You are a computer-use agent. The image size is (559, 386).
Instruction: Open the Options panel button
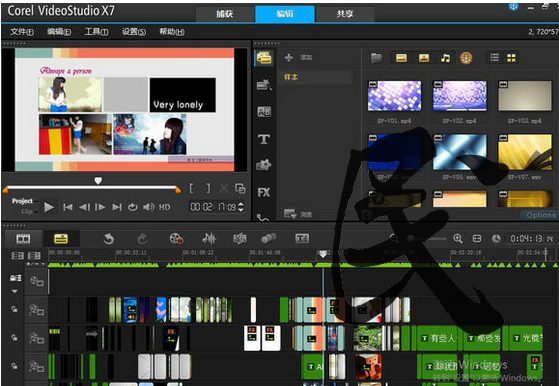point(541,215)
